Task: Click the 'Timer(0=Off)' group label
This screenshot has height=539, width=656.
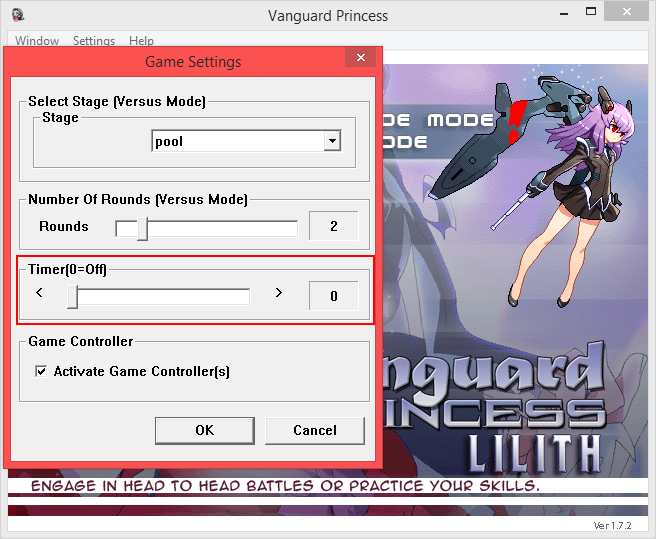Action: (67, 269)
